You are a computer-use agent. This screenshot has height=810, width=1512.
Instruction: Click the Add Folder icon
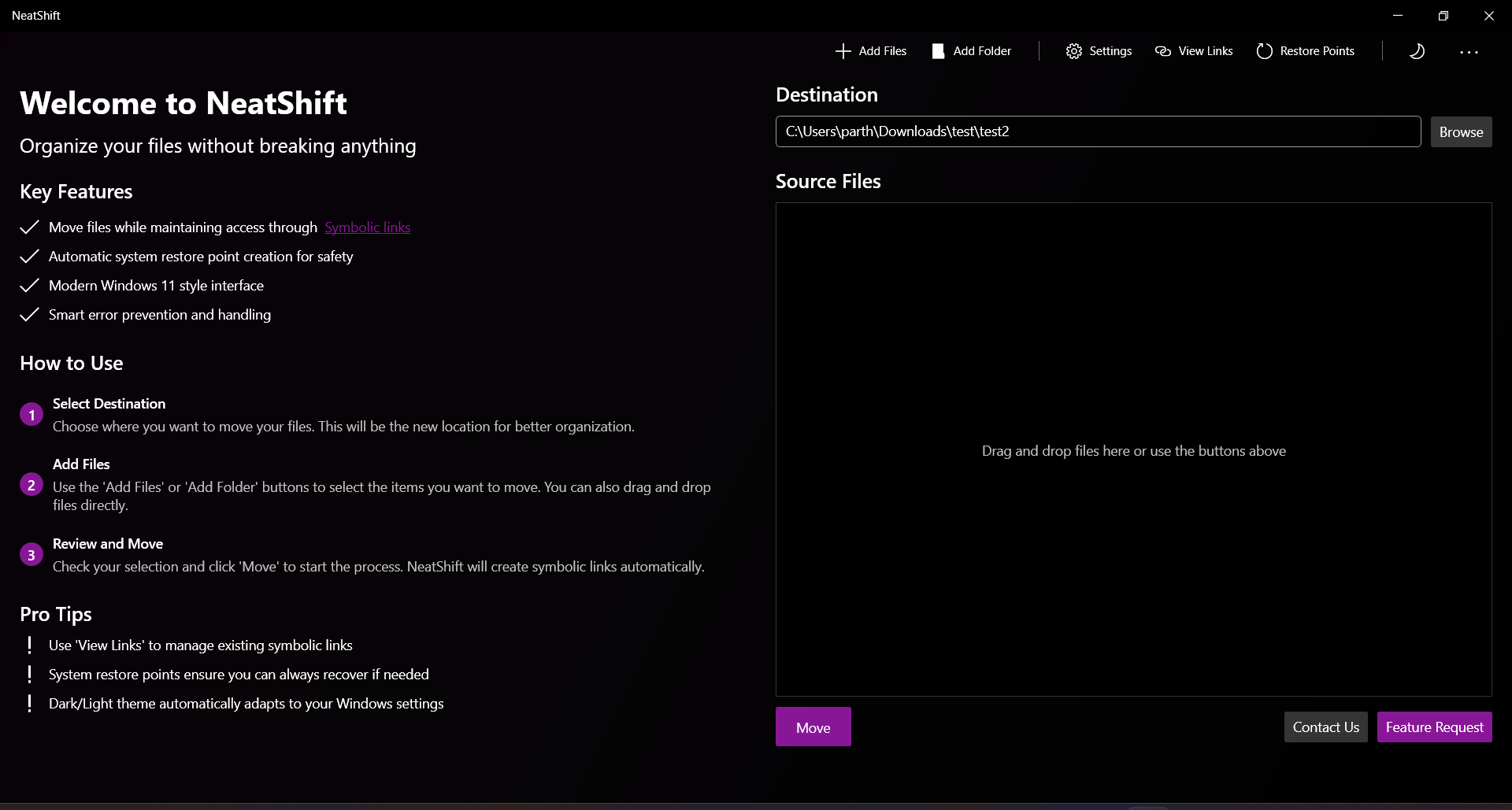coord(938,51)
